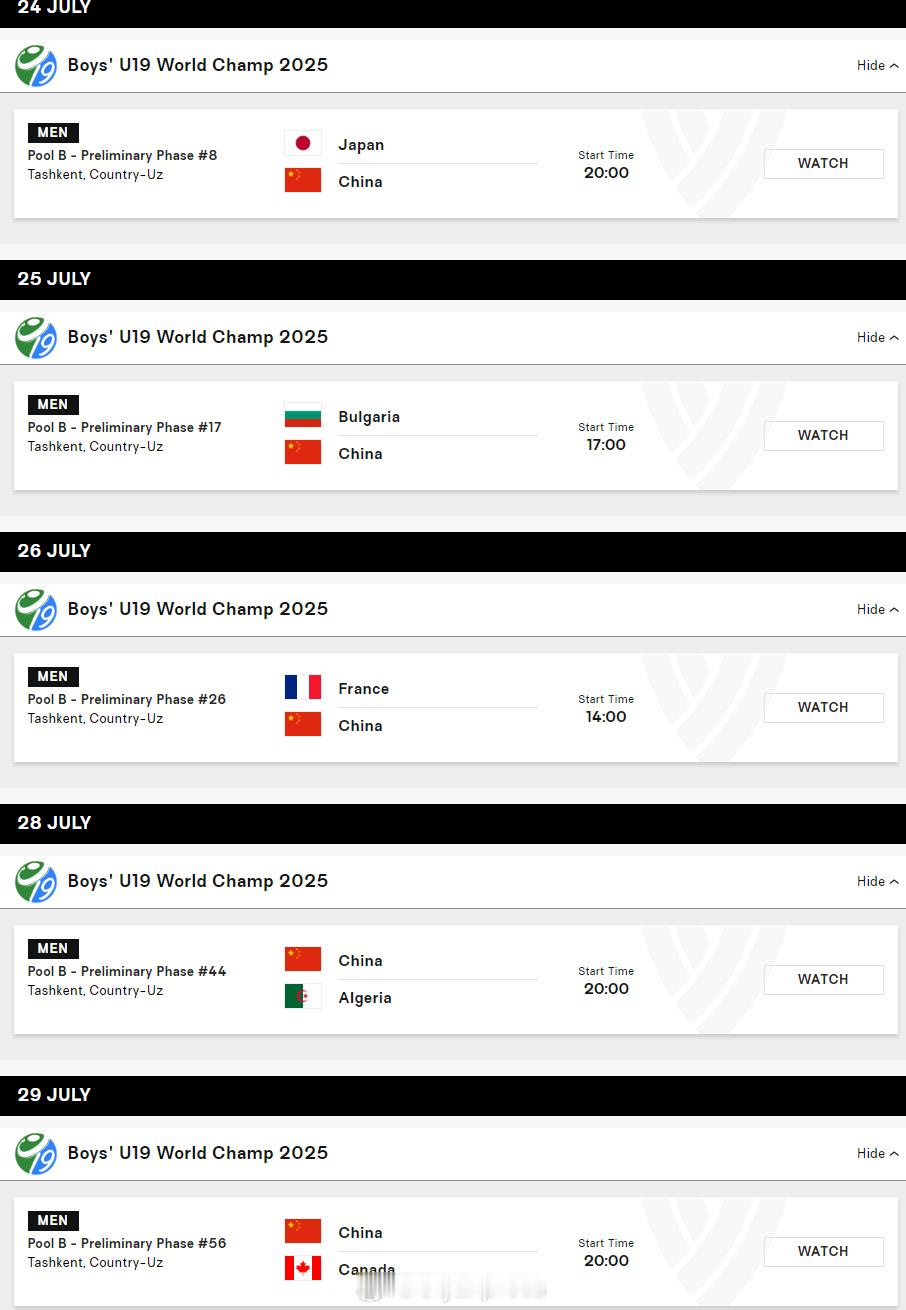Hide the 29 July championship section
The image size is (906, 1310).
[877, 1153]
